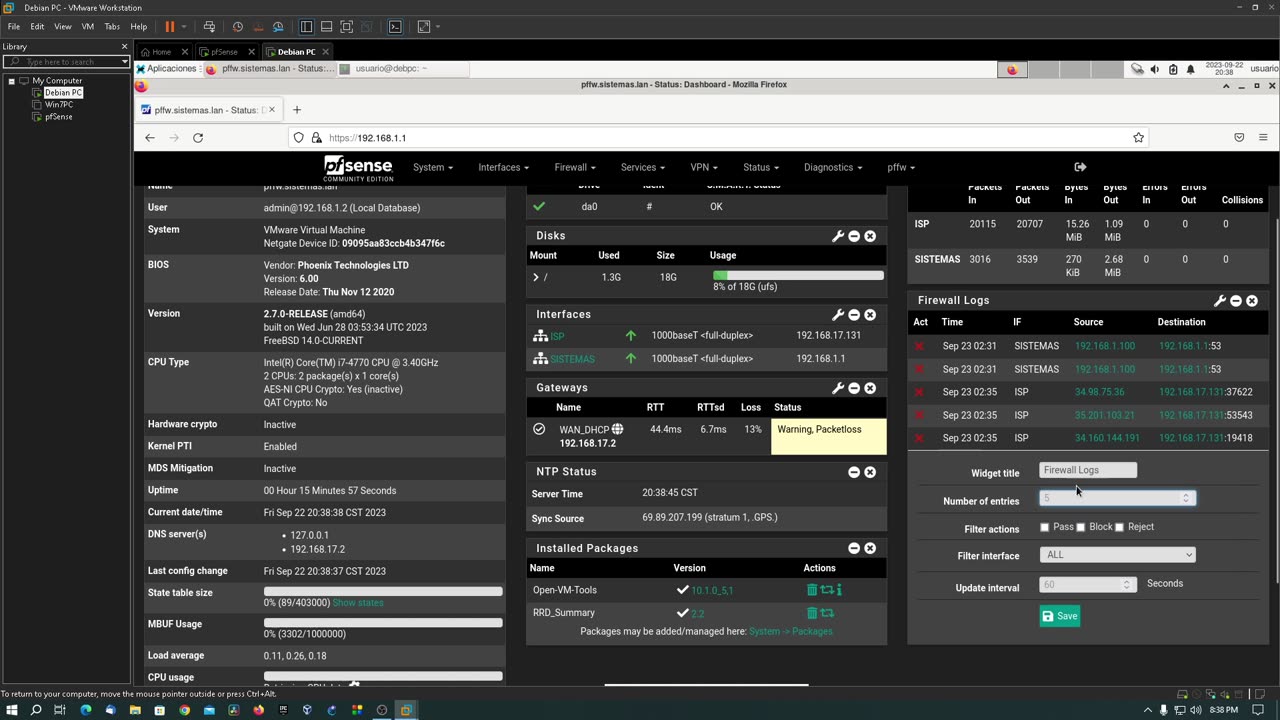Close the Gateways widget

[x=870, y=388]
